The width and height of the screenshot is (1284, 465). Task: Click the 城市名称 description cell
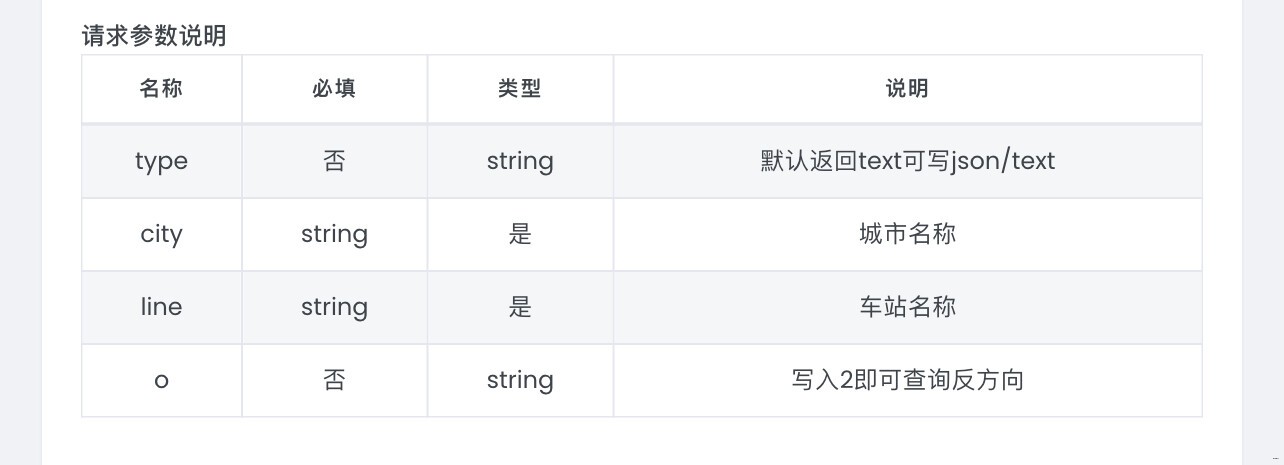(907, 234)
